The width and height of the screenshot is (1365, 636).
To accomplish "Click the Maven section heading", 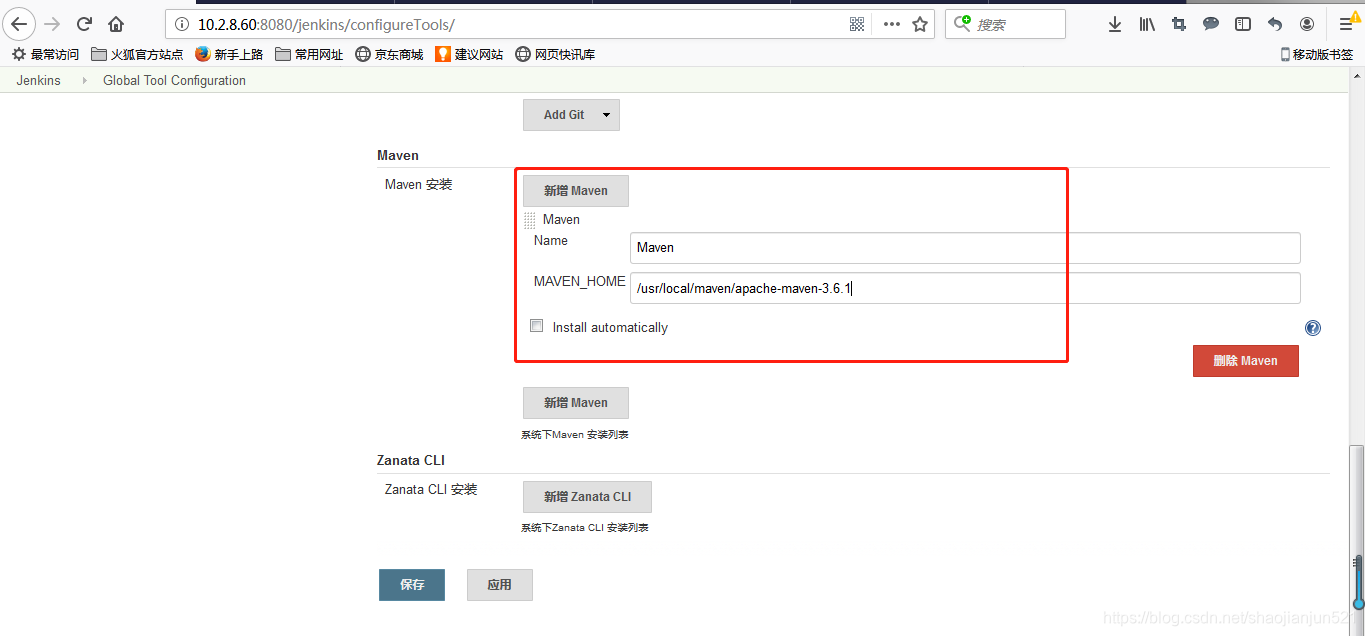I will [398, 156].
